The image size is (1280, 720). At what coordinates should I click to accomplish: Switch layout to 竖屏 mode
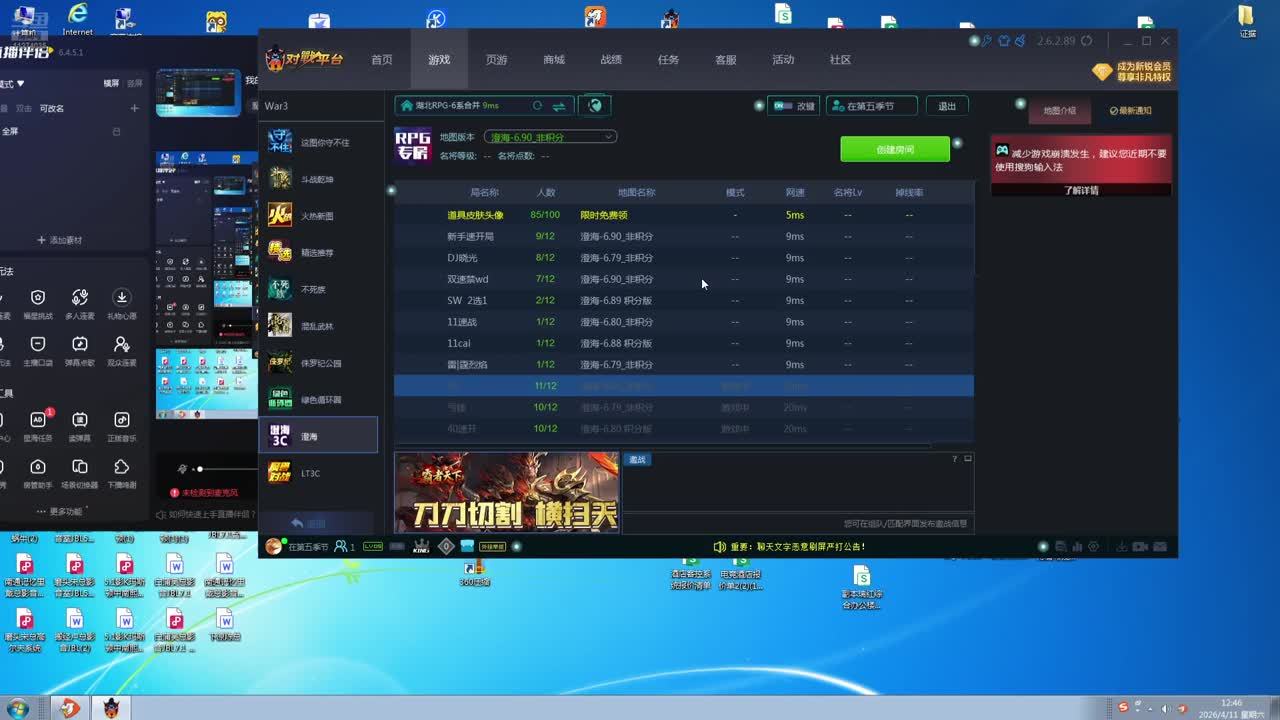pyautogui.click(x=134, y=84)
